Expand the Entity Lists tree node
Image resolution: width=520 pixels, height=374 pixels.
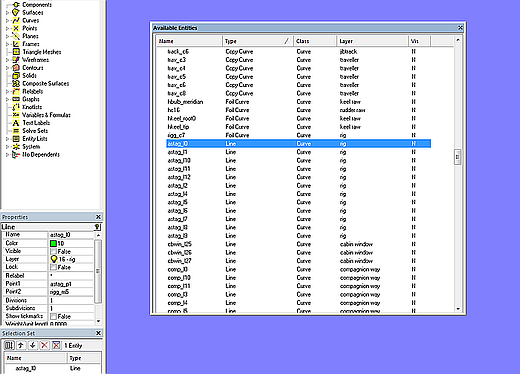tap(7, 139)
